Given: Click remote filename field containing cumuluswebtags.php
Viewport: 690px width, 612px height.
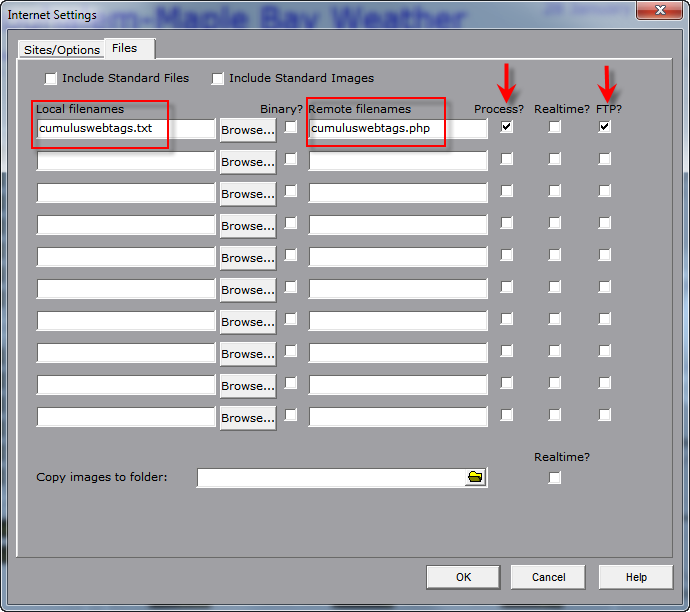Looking at the screenshot, I should coord(397,129).
